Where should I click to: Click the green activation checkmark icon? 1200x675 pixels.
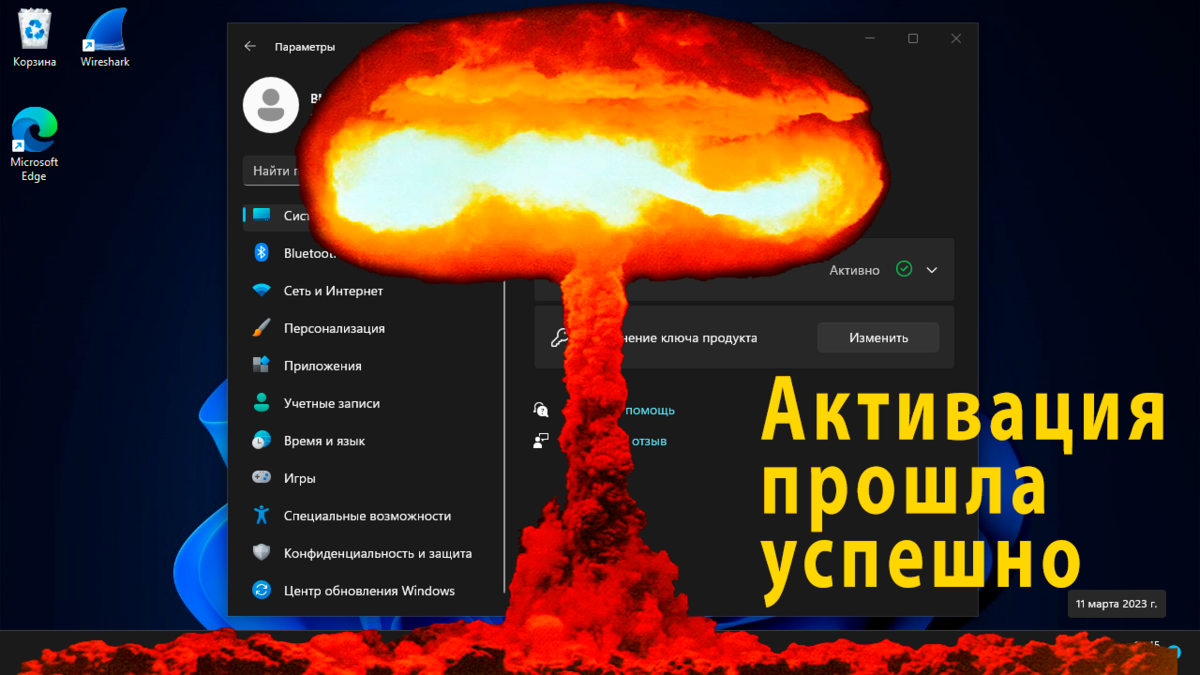coord(904,269)
